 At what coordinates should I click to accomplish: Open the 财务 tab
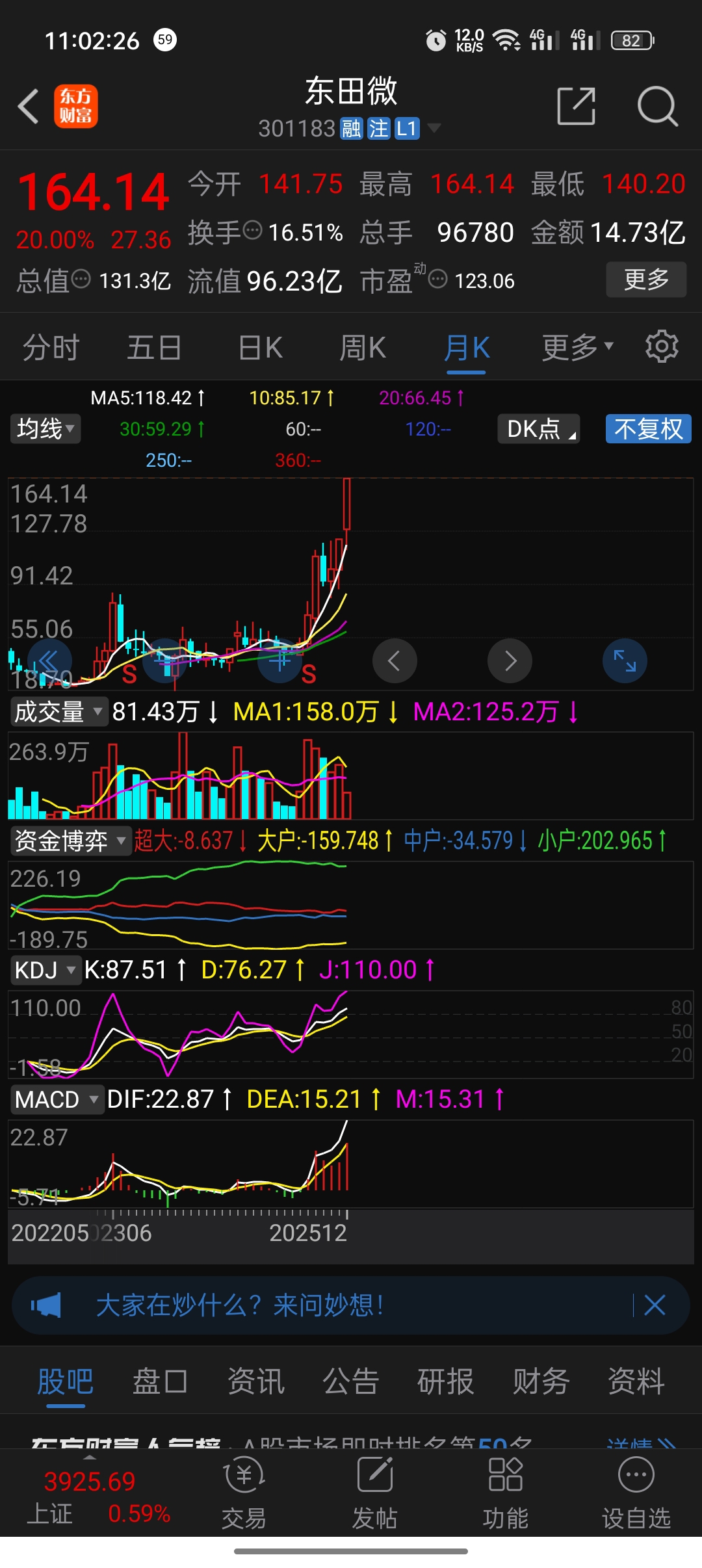coord(541,1382)
